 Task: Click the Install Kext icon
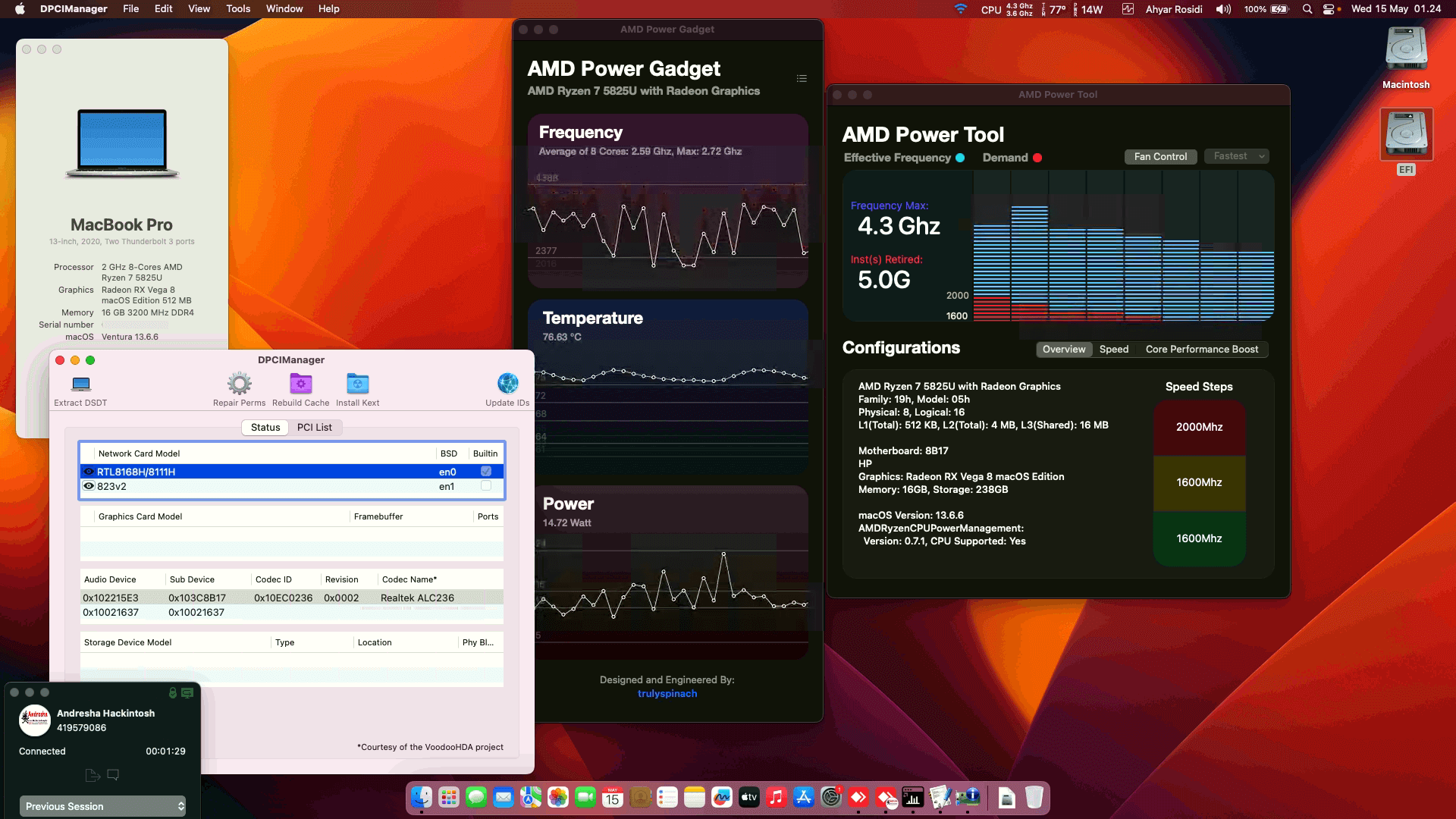point(357,384)
